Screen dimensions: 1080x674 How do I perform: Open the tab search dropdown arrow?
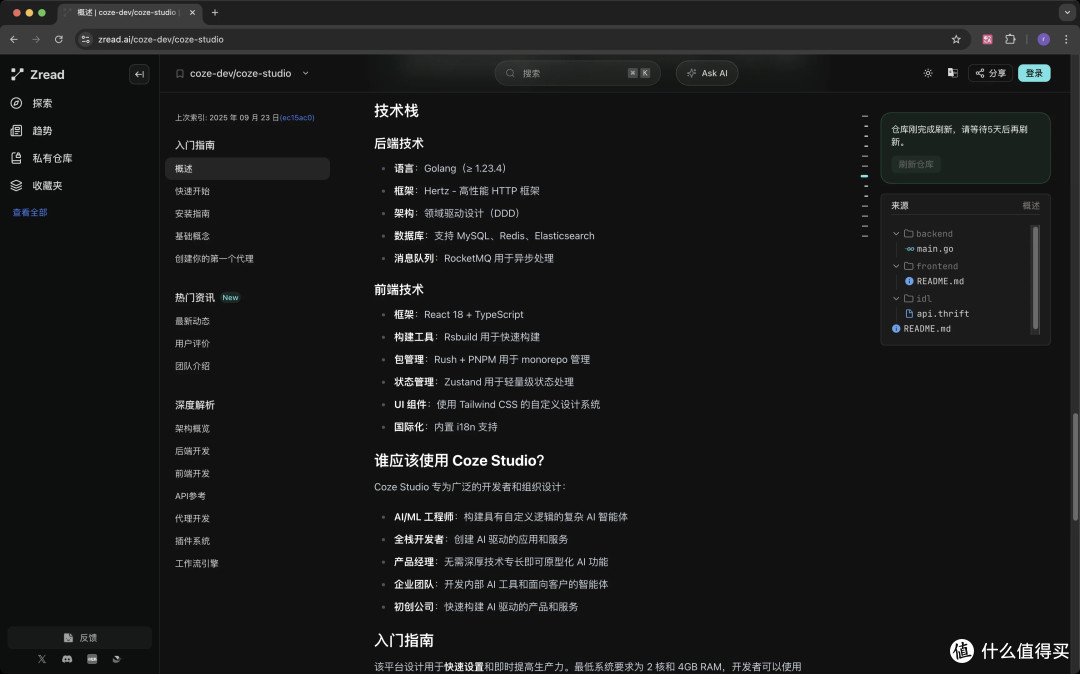coord(1067,12)
